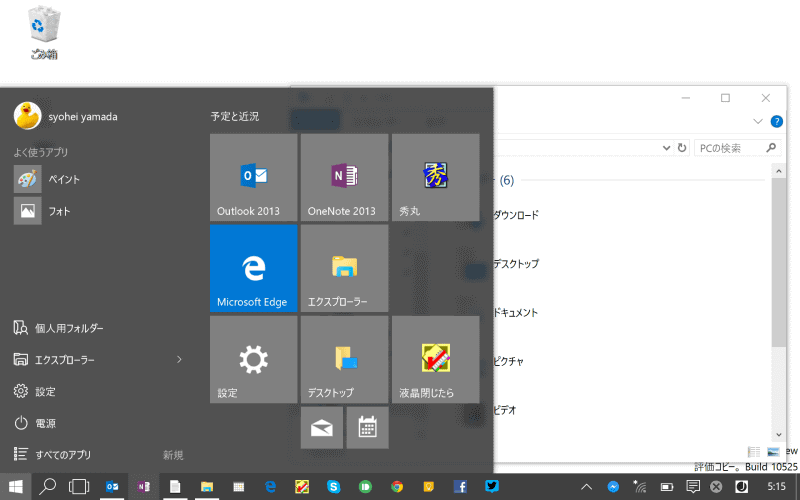The image size is (800, 500).
Task: Open the Edge icon on the taskbar
Action: click(270, 487)
